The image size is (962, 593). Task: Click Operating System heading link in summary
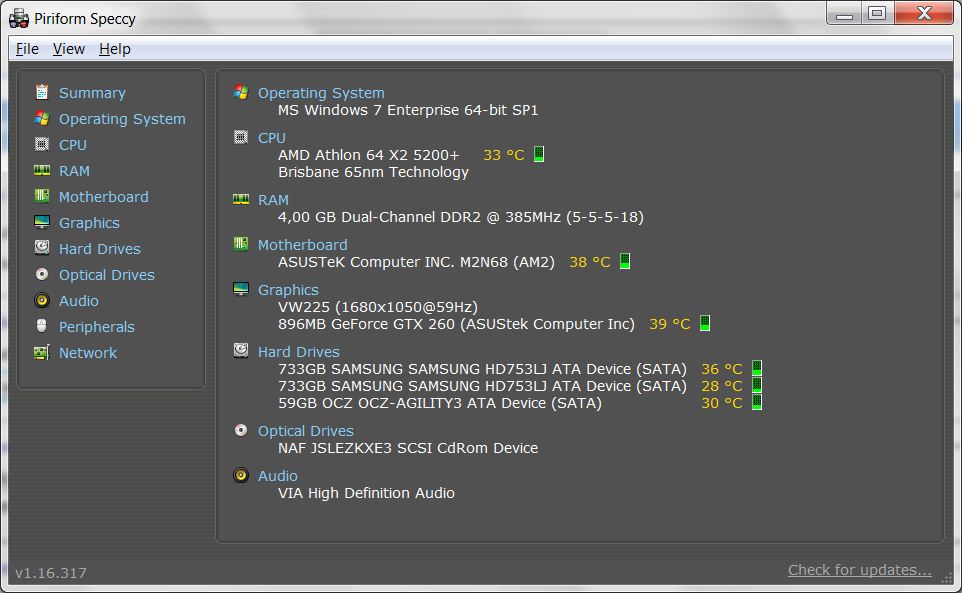pyautogui.click(x=321, y=93)
